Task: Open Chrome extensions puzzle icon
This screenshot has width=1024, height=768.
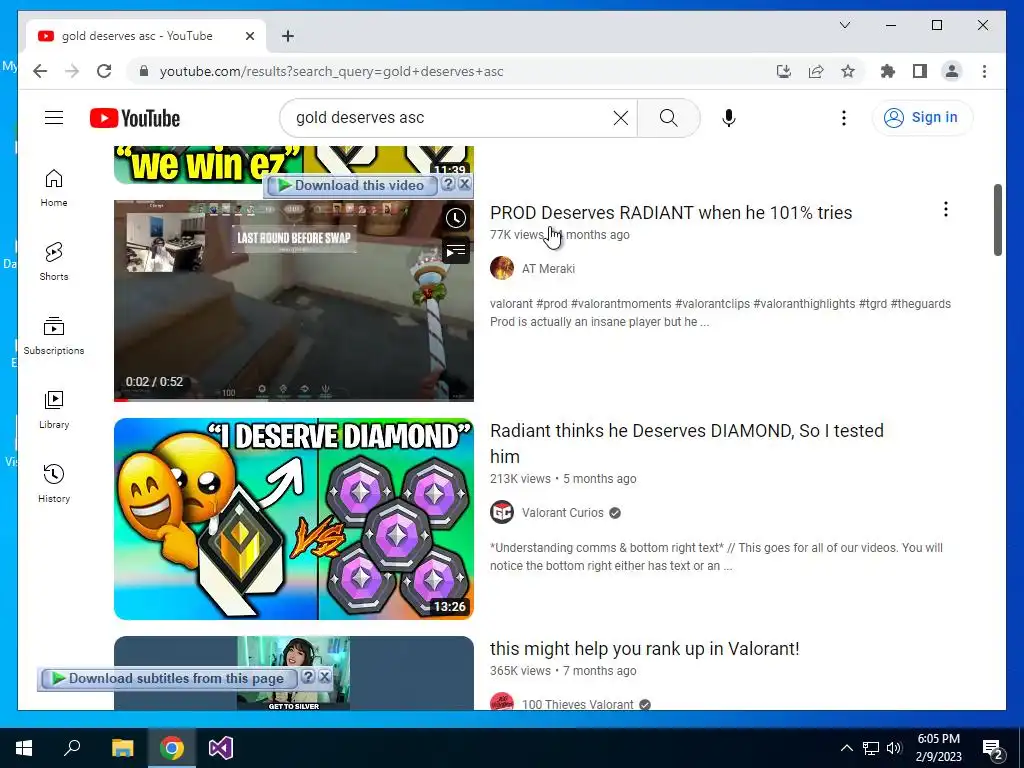Action: (x=888, y=71)
